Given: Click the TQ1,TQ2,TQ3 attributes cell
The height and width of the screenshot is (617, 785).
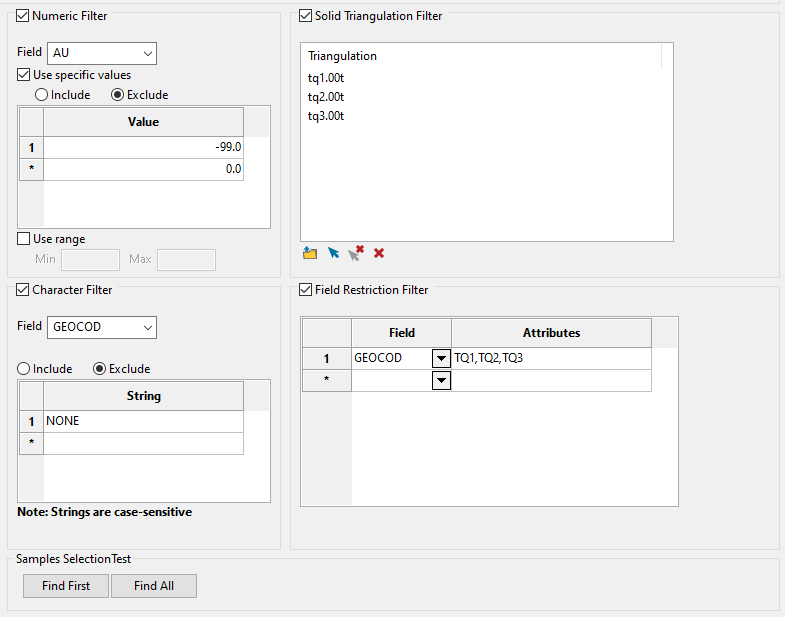Looking at the screenshot, I should (550, 358).
